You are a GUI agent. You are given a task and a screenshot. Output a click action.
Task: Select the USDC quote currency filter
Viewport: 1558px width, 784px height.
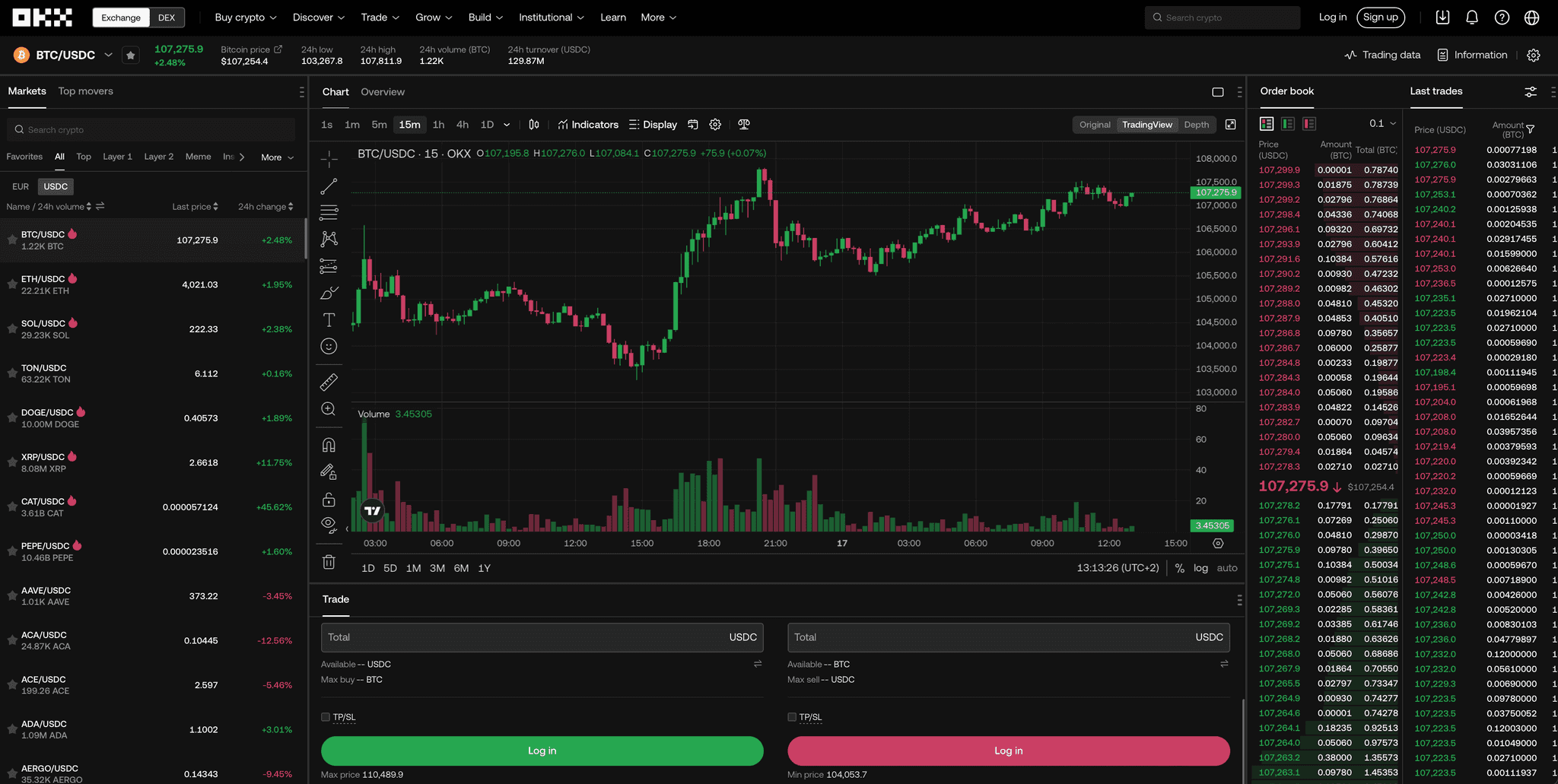(56, 186)
